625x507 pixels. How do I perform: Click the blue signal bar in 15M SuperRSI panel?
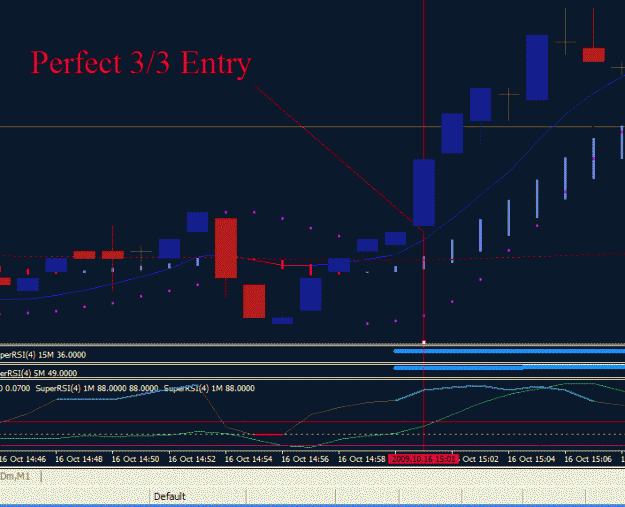(509, 351)
